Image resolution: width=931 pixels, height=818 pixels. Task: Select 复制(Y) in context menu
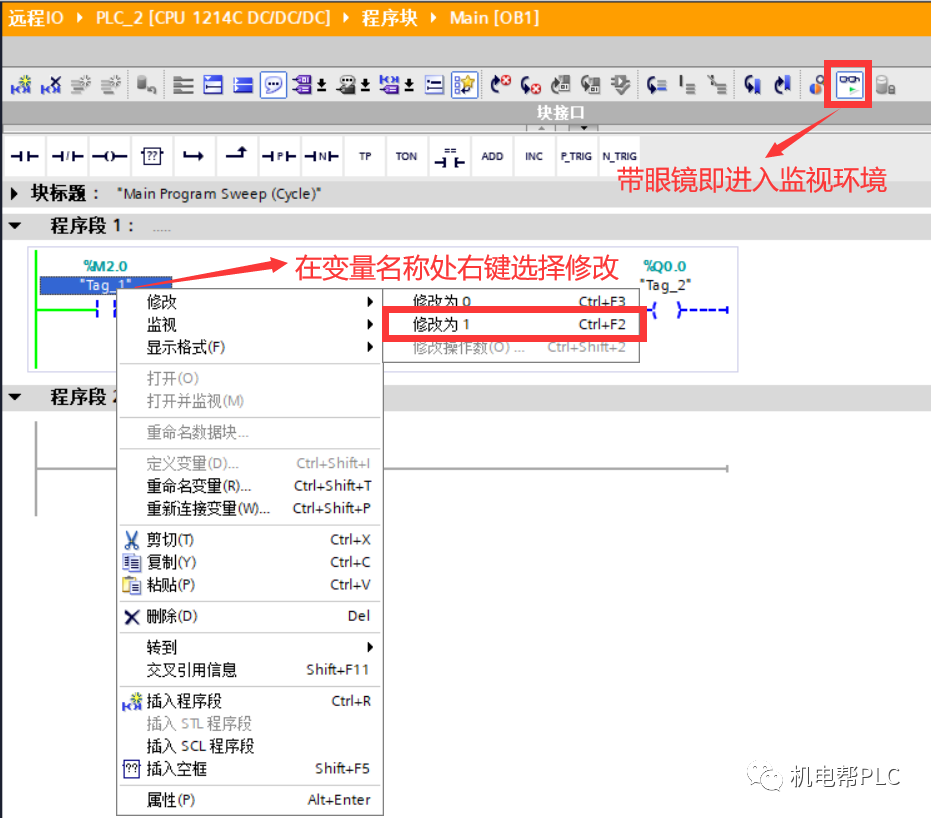coord(250,562)
